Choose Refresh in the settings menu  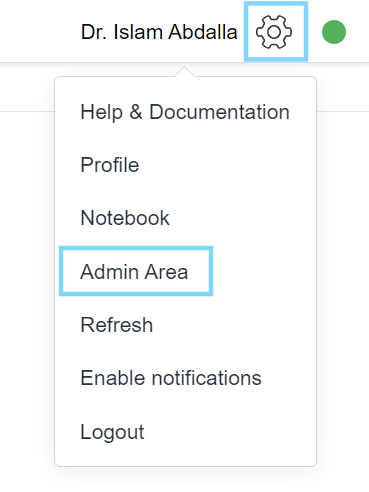(117, 325)
